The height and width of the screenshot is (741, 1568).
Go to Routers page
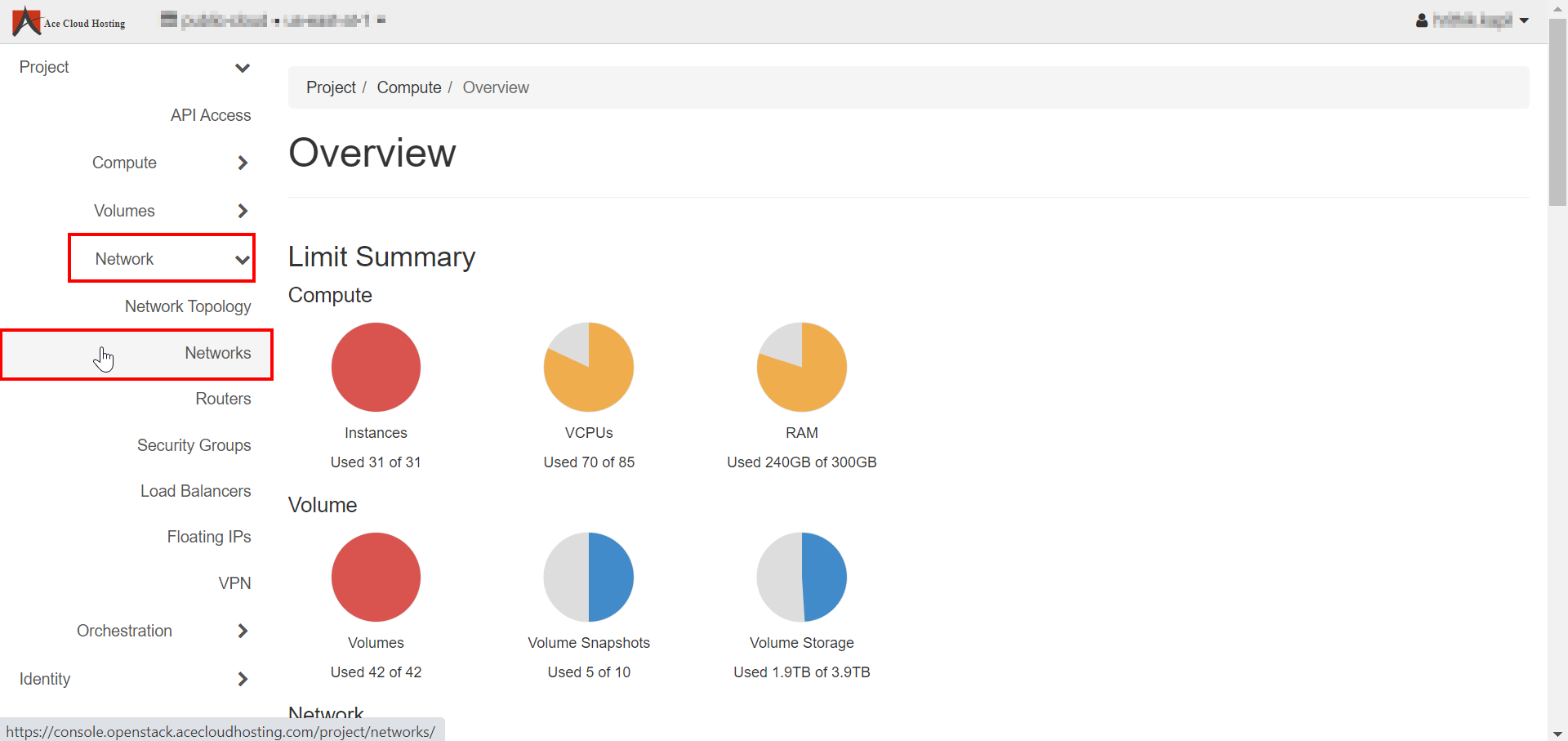[x=223, y=399]
